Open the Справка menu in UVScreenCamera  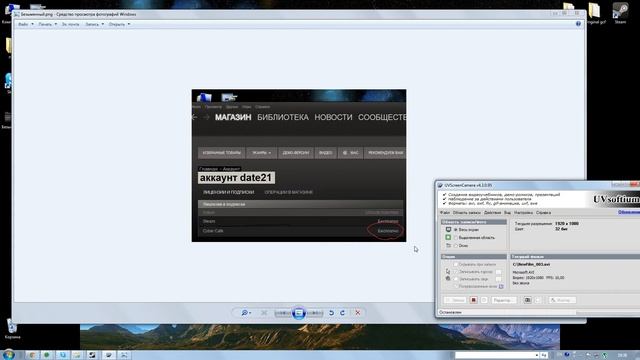pos(543,213)
